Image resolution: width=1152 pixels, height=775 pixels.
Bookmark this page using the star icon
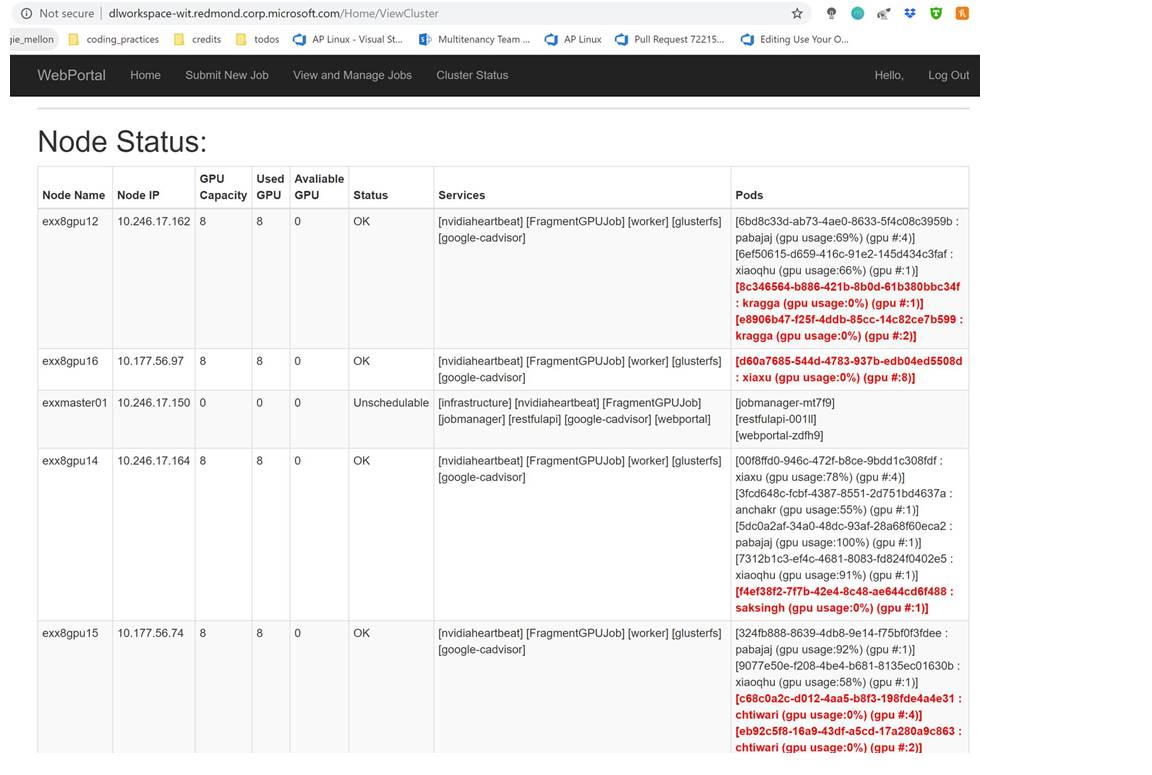pyautogui.click(x=796, y=14)
